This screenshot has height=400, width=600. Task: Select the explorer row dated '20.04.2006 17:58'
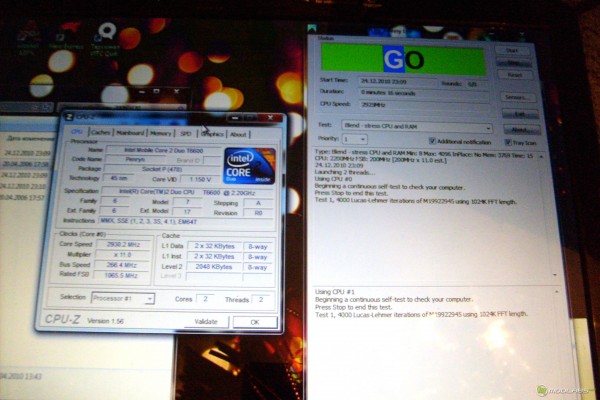(x=27, y=164)
